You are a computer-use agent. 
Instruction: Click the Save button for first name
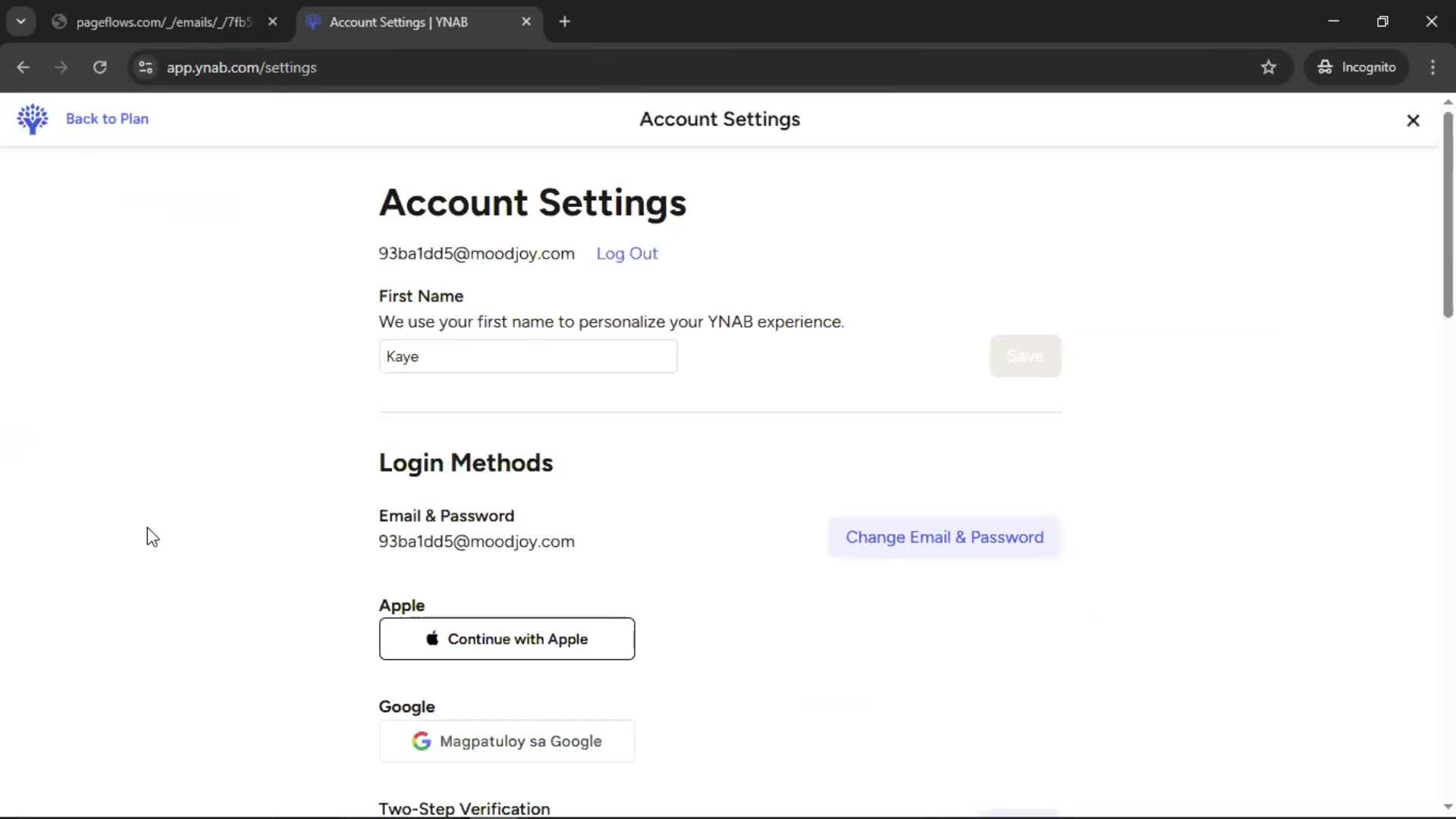1025,356
